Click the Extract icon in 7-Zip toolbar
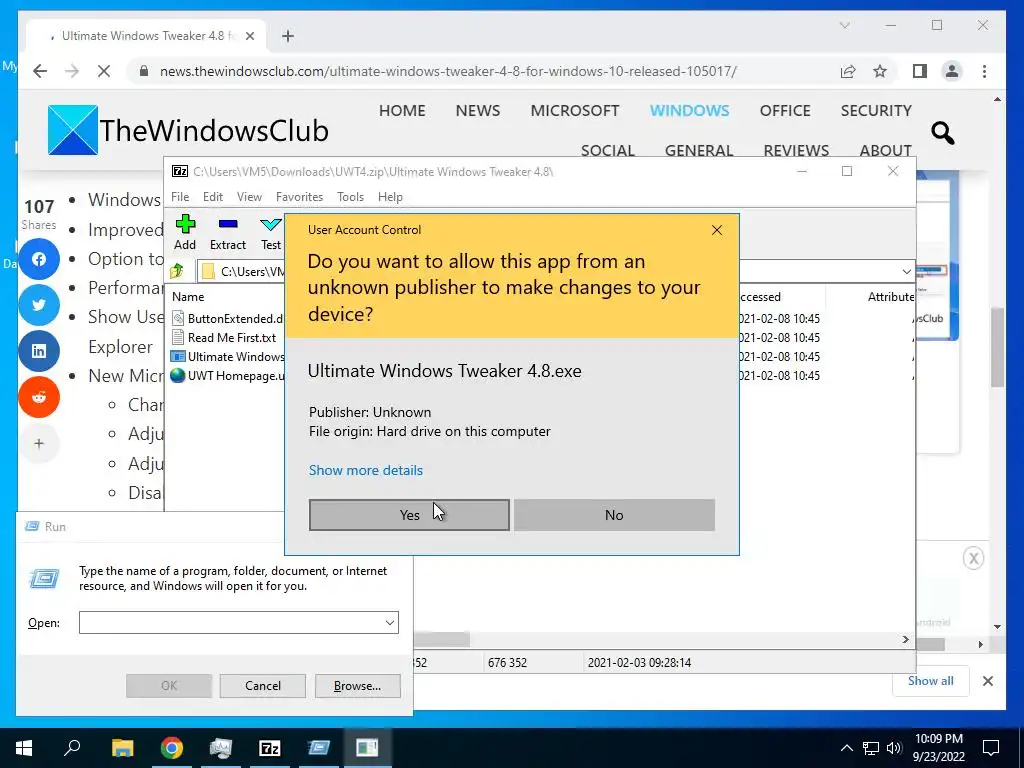This screenshot has height=768, width=1024. point(227,232)
